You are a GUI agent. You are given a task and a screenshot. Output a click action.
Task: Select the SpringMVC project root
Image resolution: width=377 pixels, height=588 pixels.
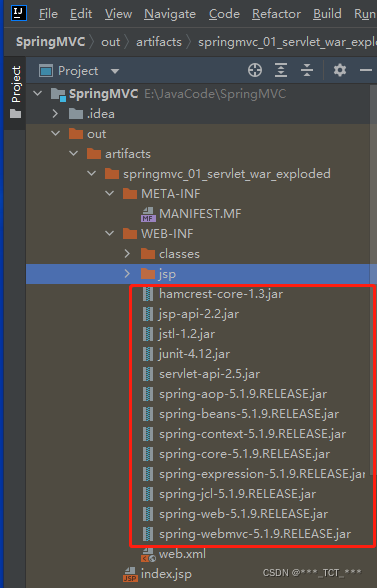click(x=103, y=94)
